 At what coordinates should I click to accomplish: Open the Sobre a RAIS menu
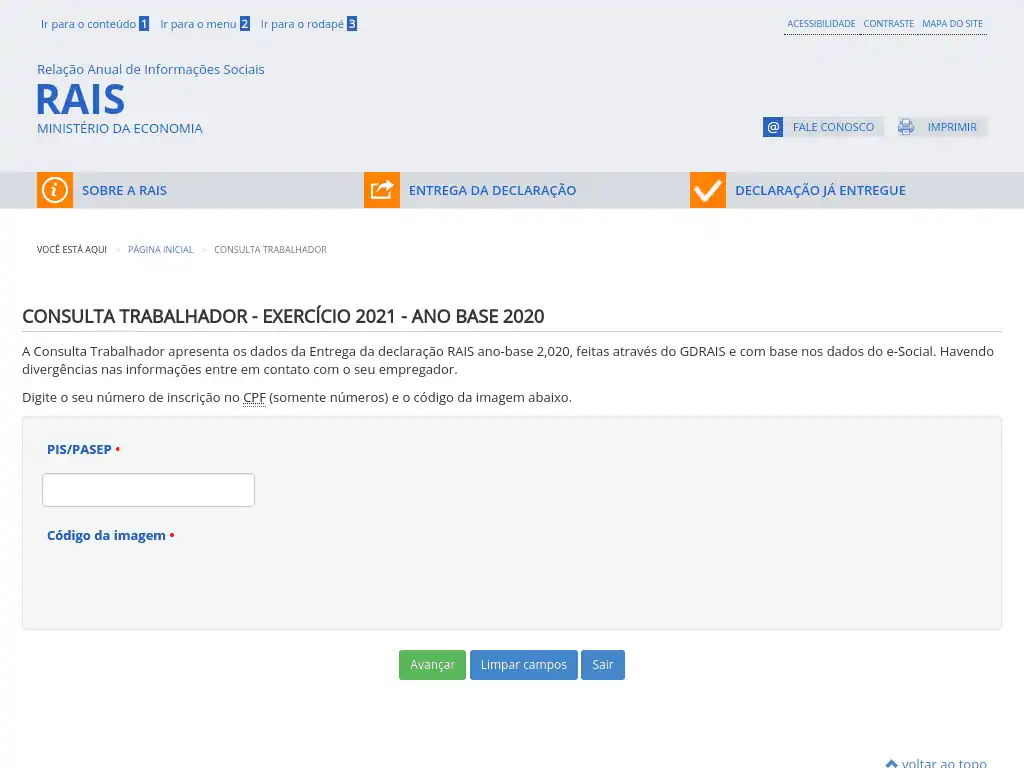tap(124, 190)
